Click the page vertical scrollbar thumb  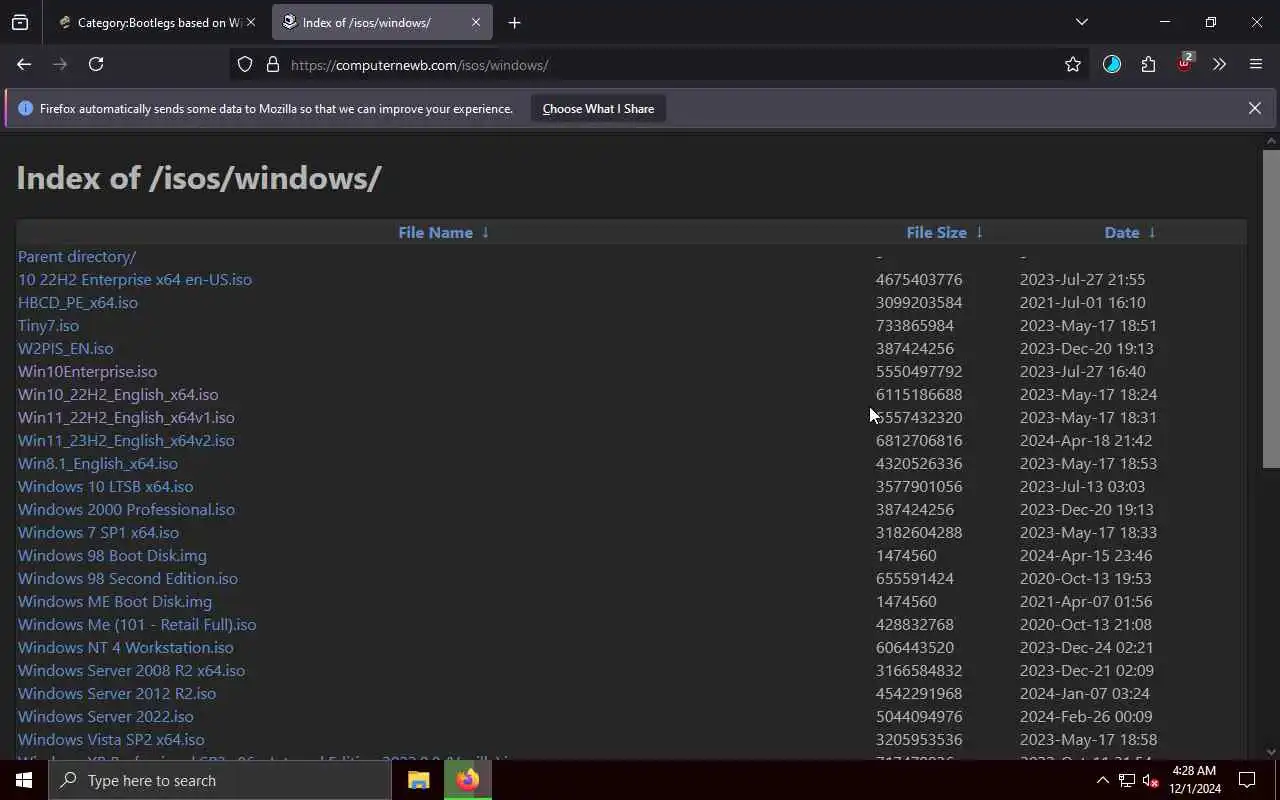pos(1271,308)
